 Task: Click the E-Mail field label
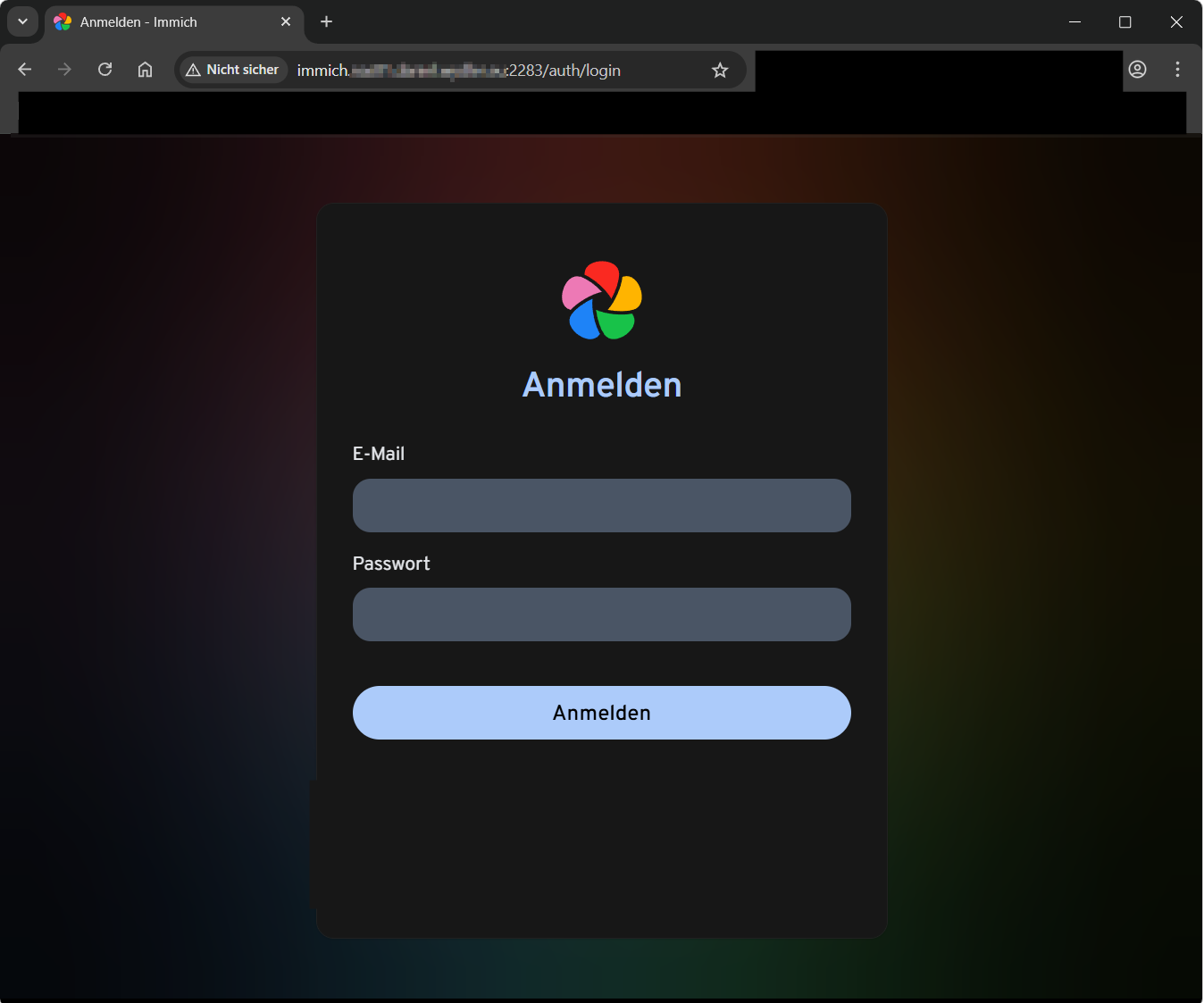pos(379,454)
